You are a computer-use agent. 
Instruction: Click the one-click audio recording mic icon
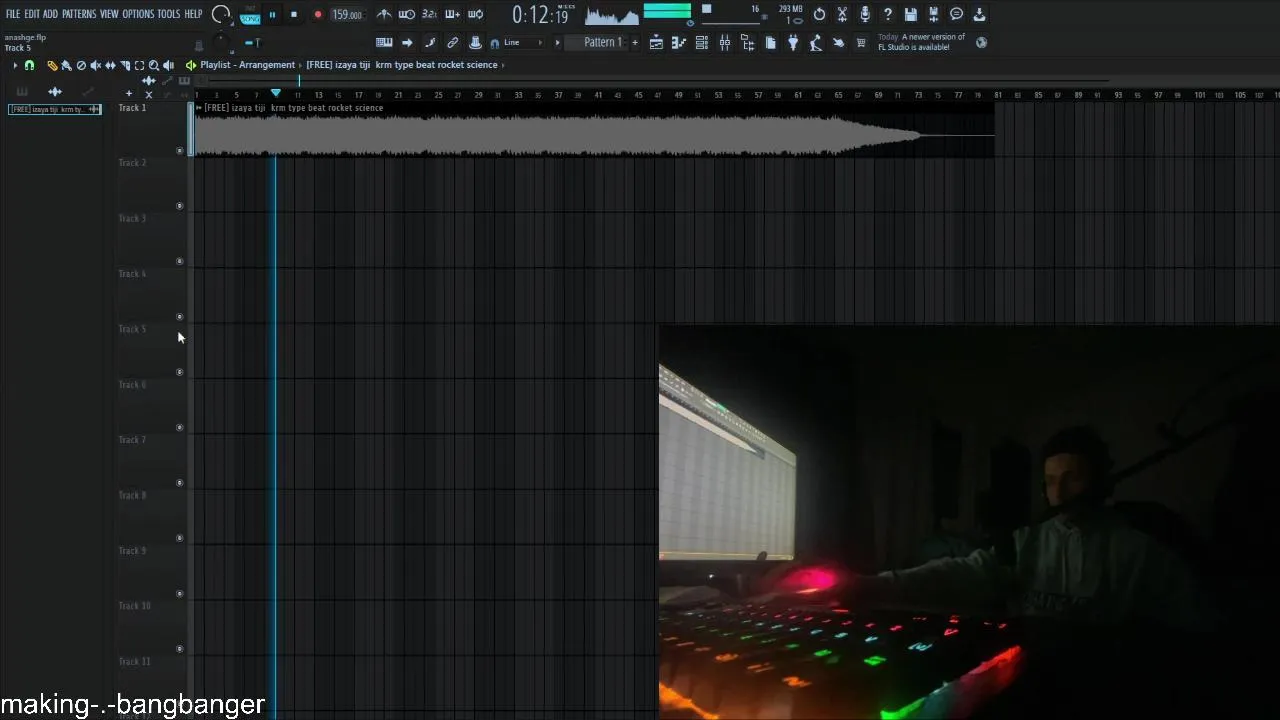tap(865, 14)
